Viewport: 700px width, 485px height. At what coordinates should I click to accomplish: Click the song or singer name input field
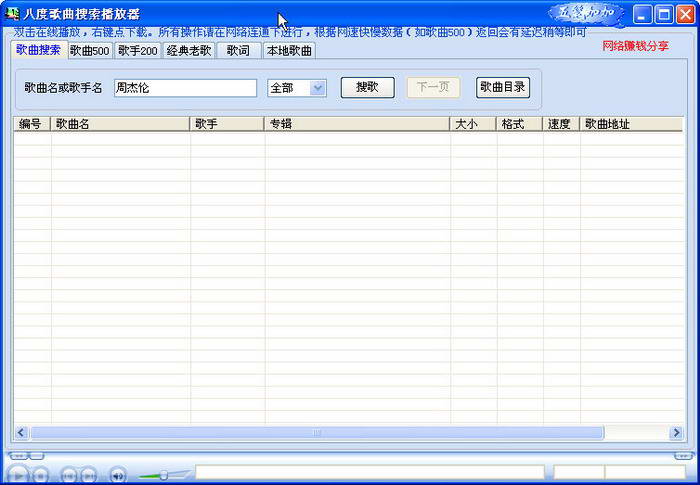pos(185,88)
